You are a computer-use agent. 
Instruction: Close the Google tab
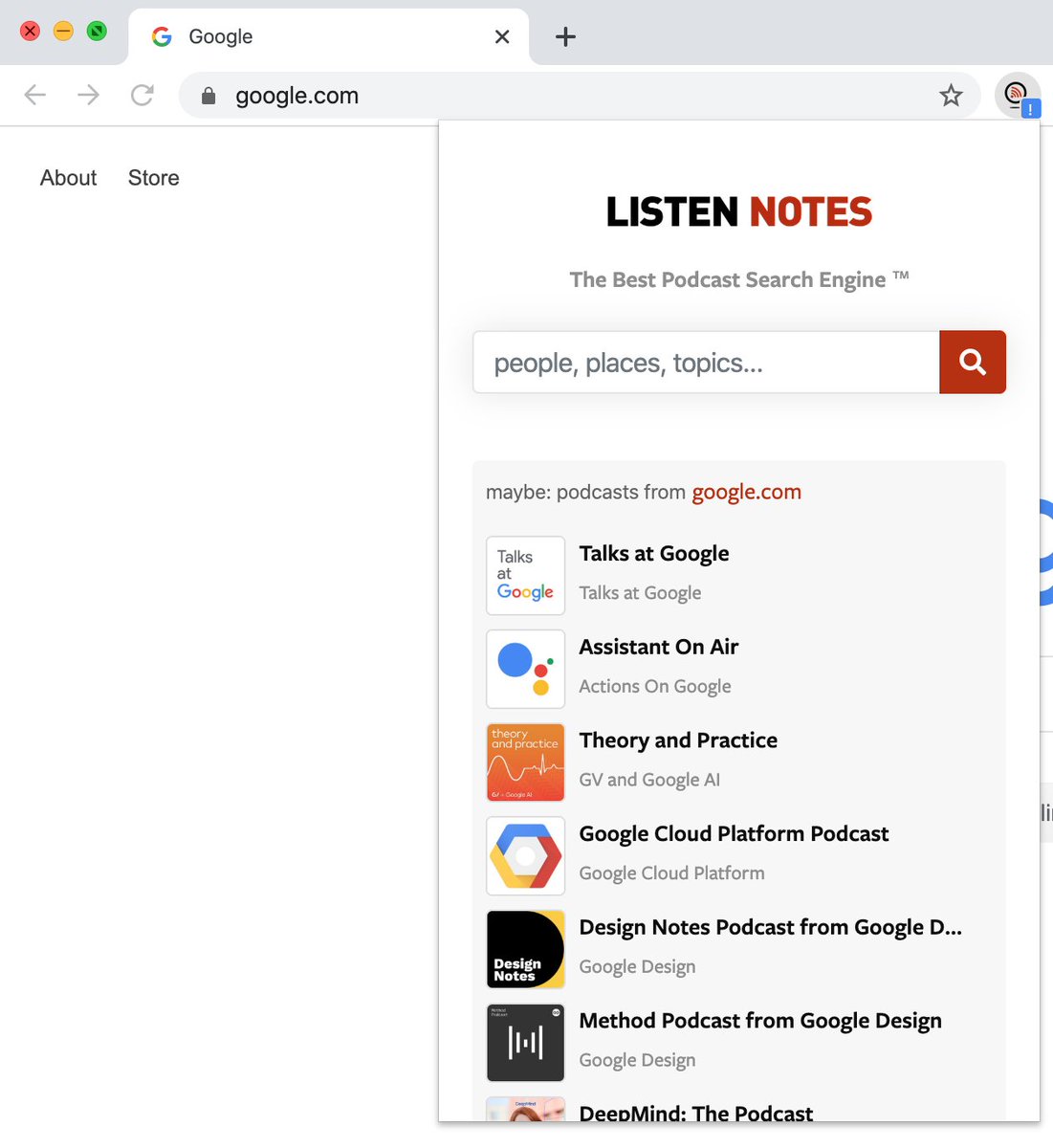click(502, 36)
